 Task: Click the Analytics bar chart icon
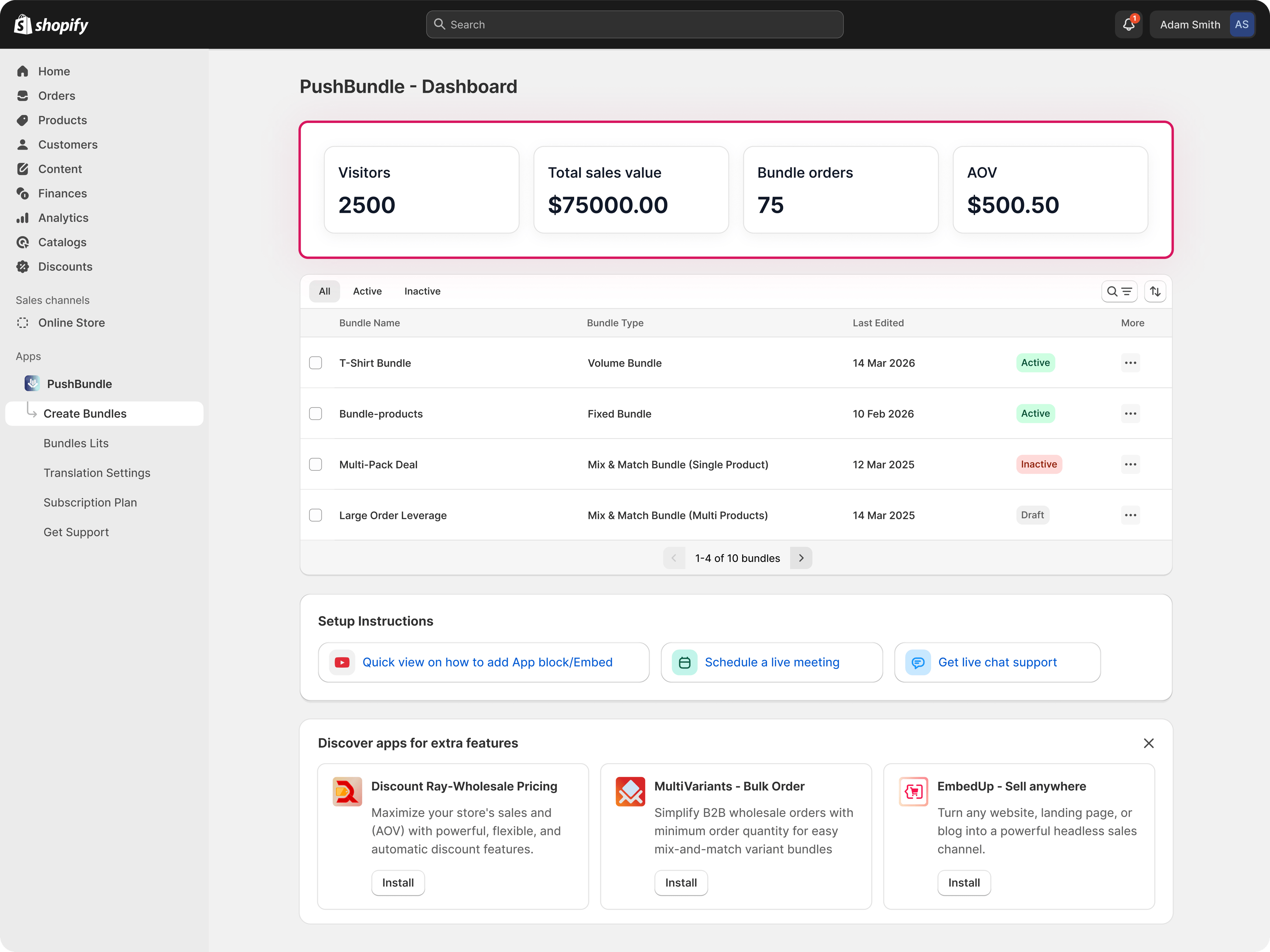coord(23,218)
